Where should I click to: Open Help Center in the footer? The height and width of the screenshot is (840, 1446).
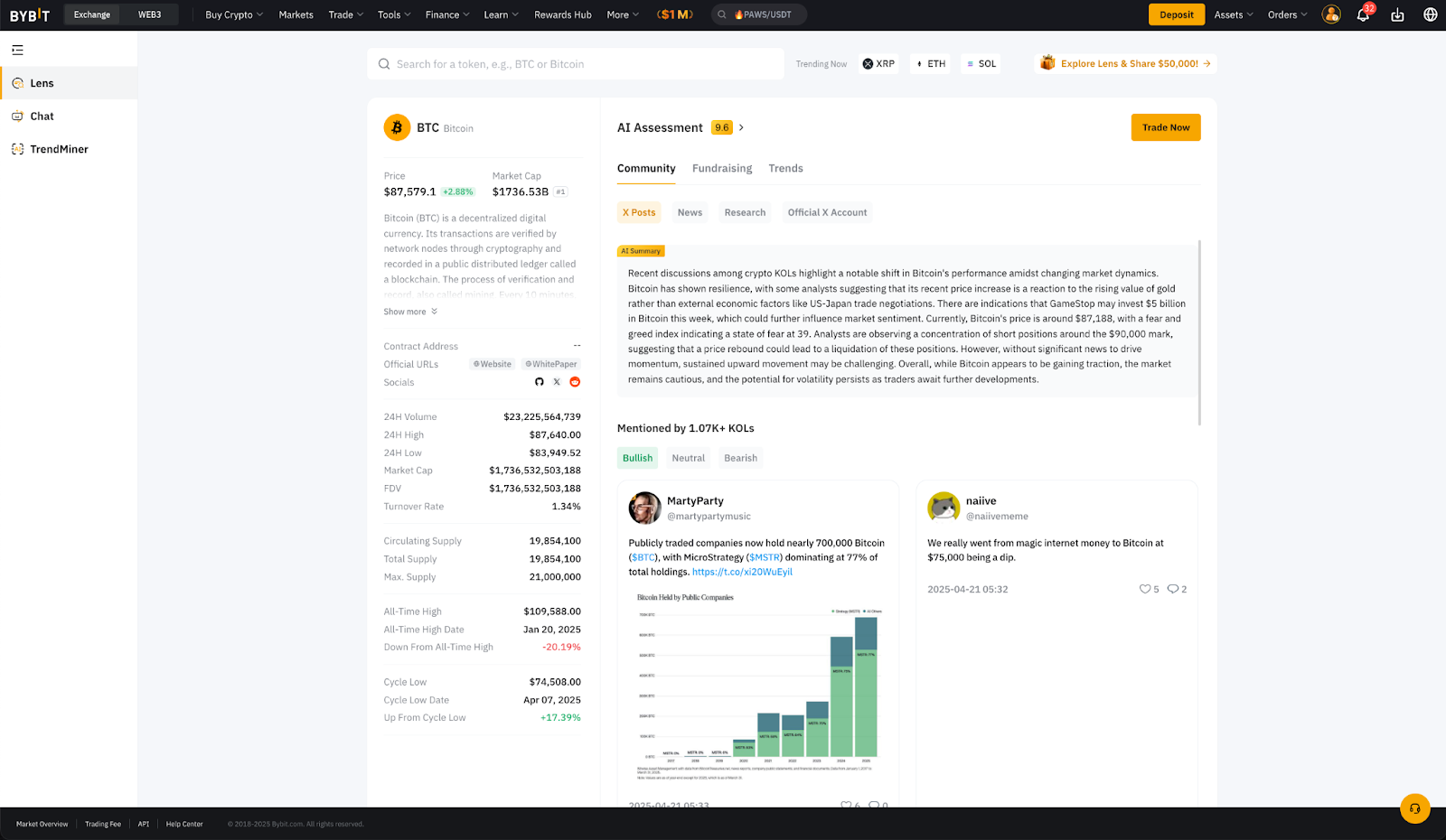[184, 824]
